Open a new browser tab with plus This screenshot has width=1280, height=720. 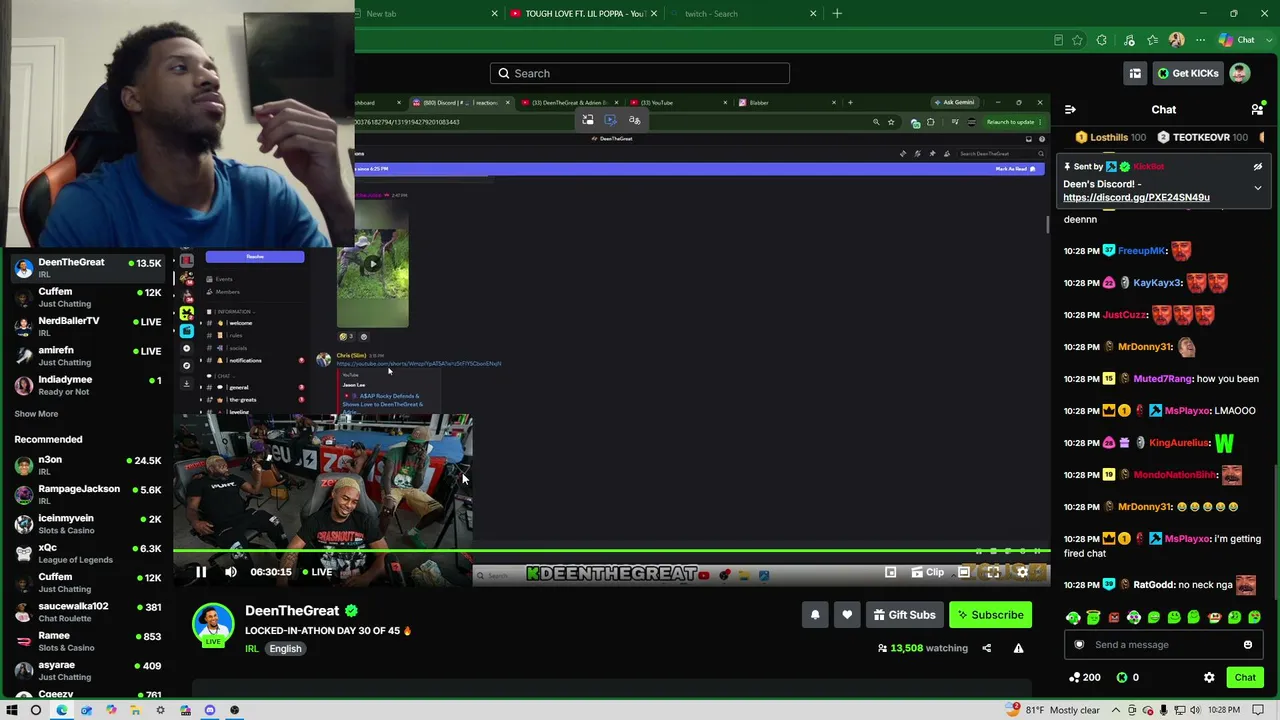[x=837, y=14]
